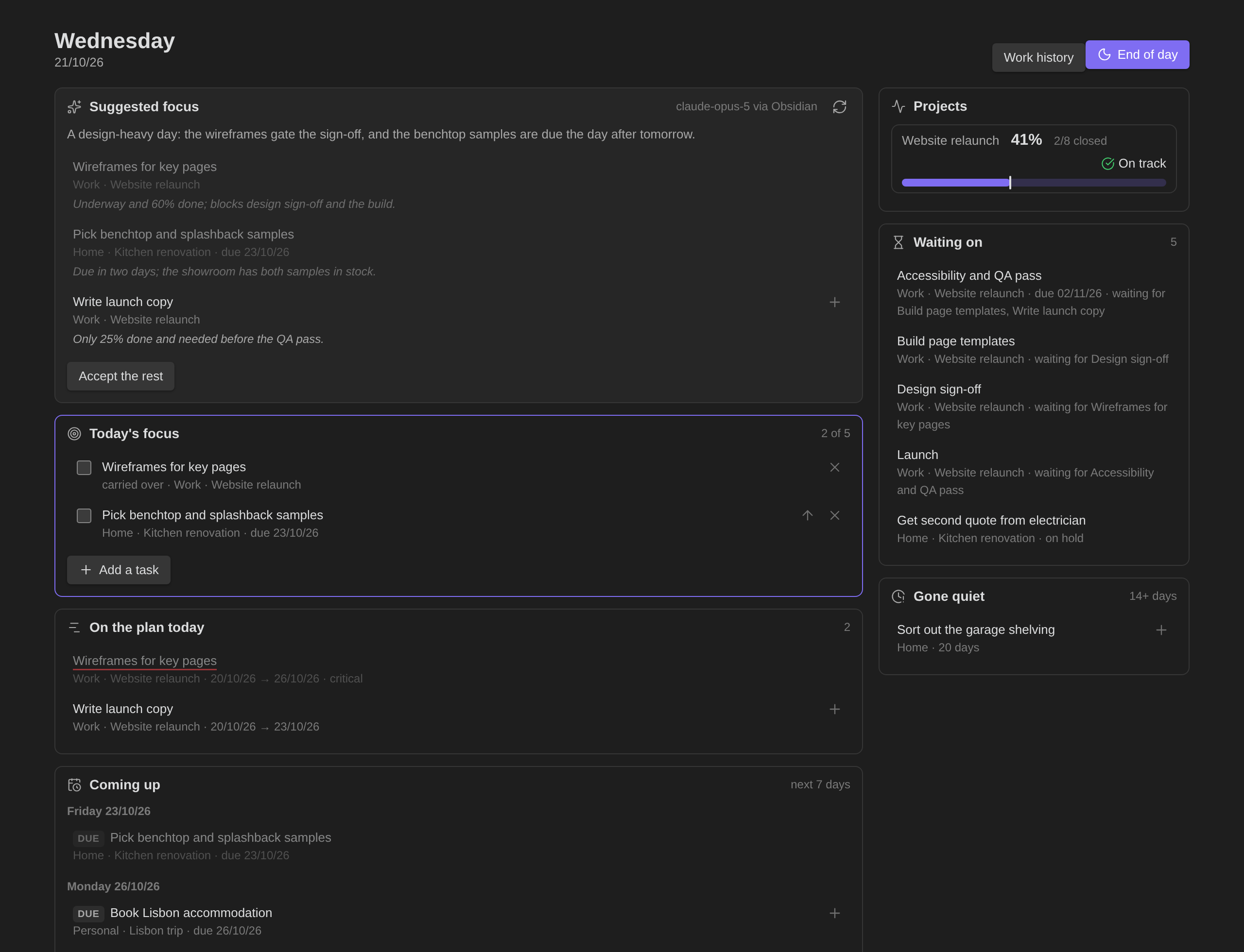
Task: Click the hourglass icon beside Waiting on
Action: click(x=898, y=242)
